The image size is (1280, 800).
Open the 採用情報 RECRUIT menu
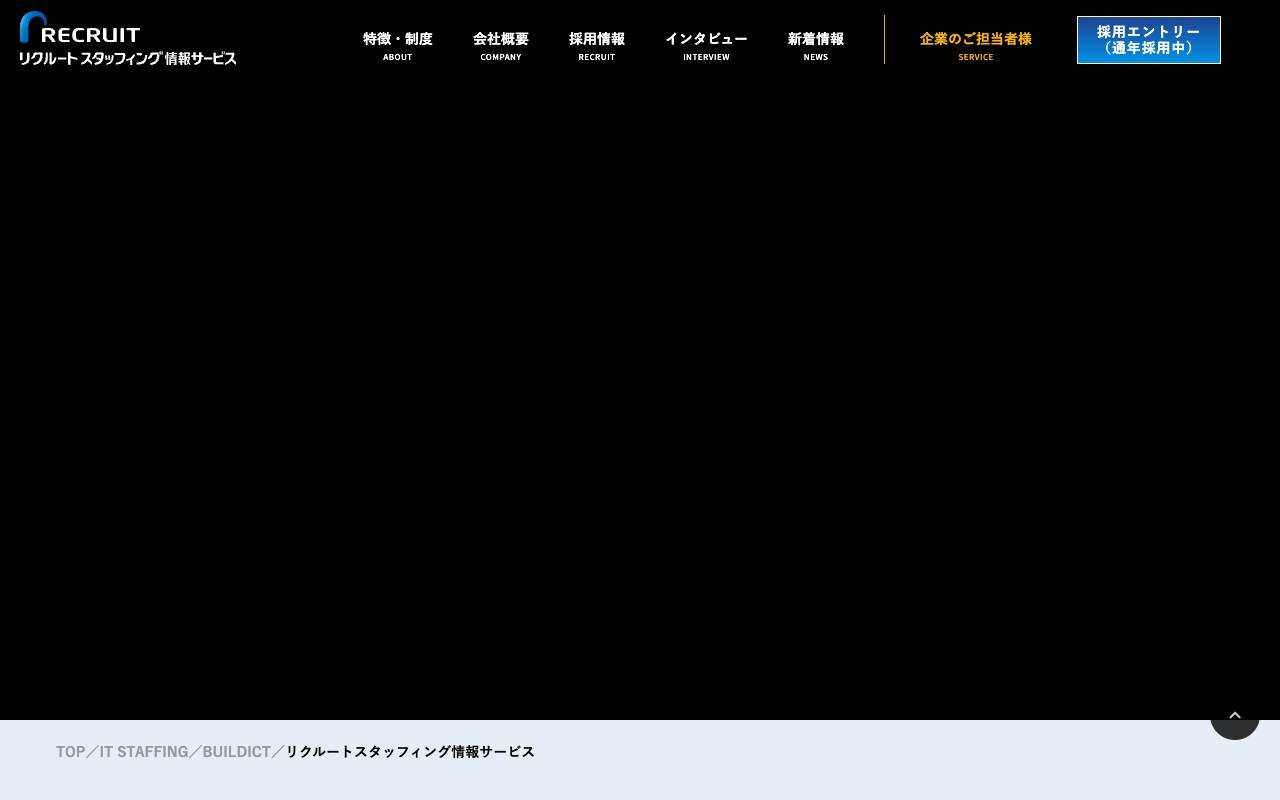coord(597,45)
